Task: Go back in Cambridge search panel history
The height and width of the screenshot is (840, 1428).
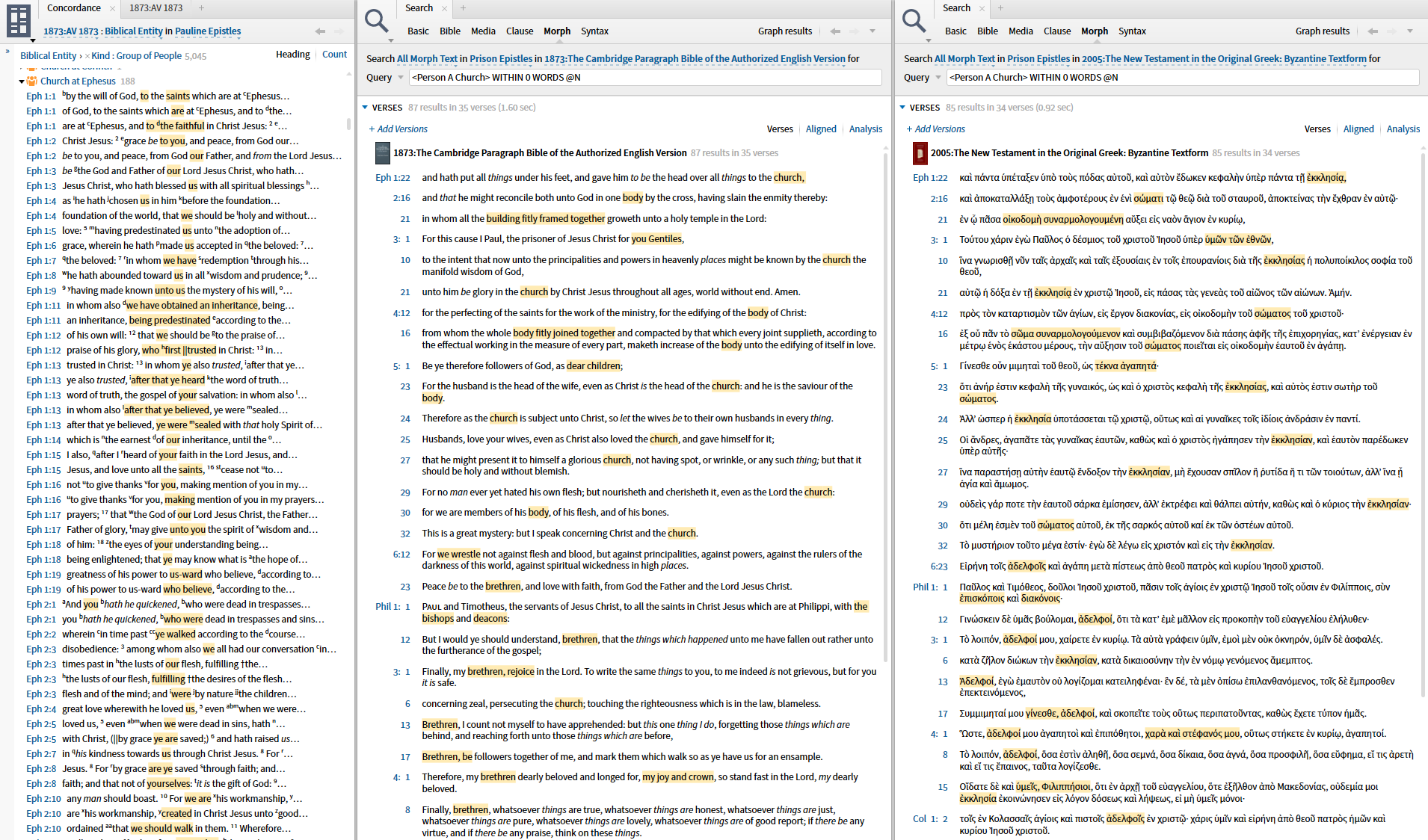Action: 835,31
